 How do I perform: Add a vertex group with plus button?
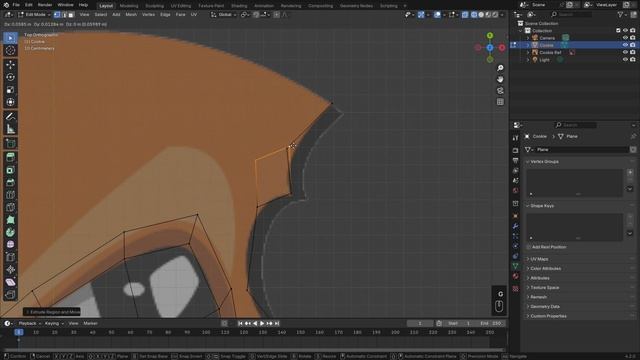(630, 172)
